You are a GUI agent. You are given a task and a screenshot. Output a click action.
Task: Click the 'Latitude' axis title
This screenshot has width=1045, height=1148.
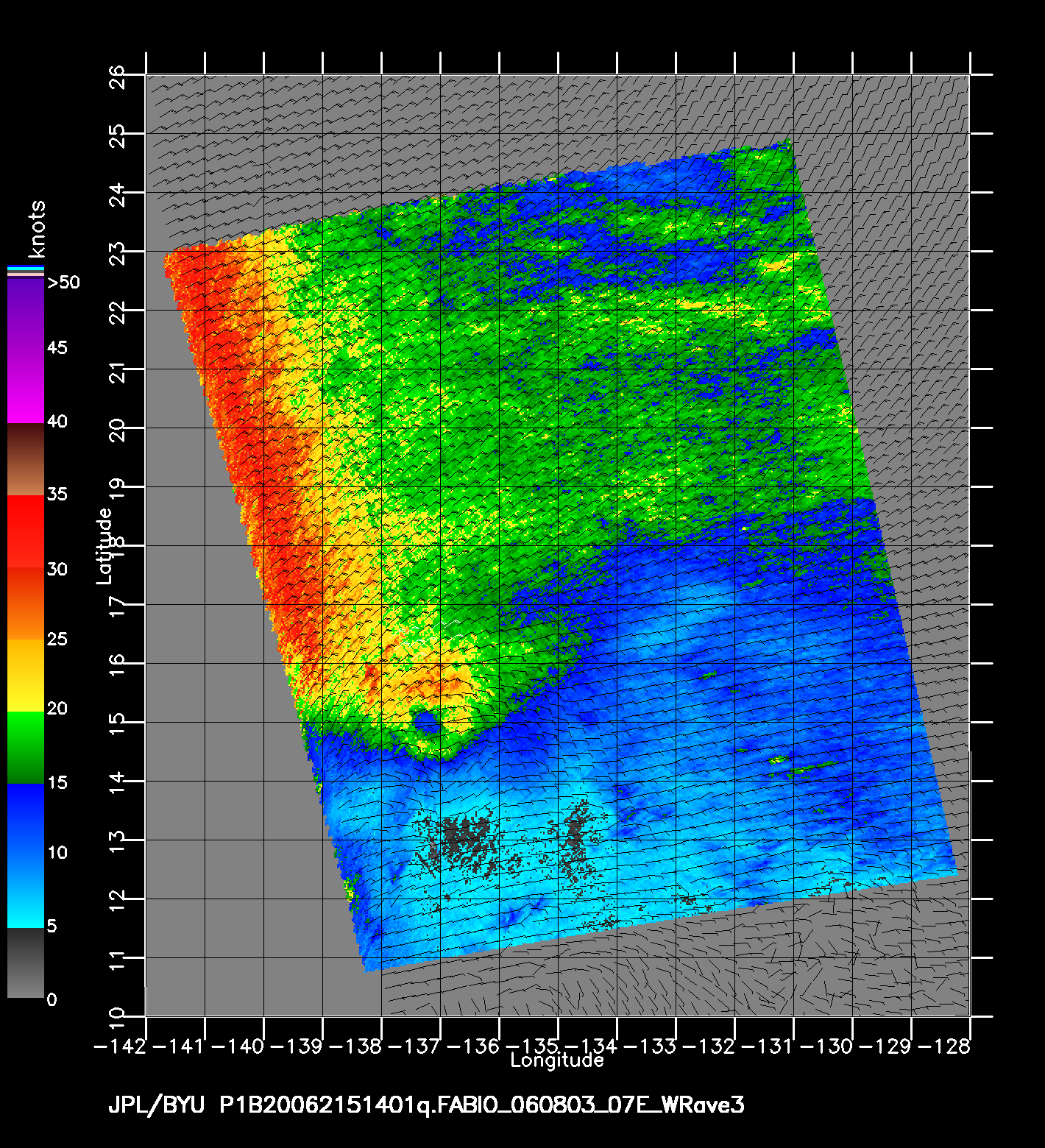(104, 546)
